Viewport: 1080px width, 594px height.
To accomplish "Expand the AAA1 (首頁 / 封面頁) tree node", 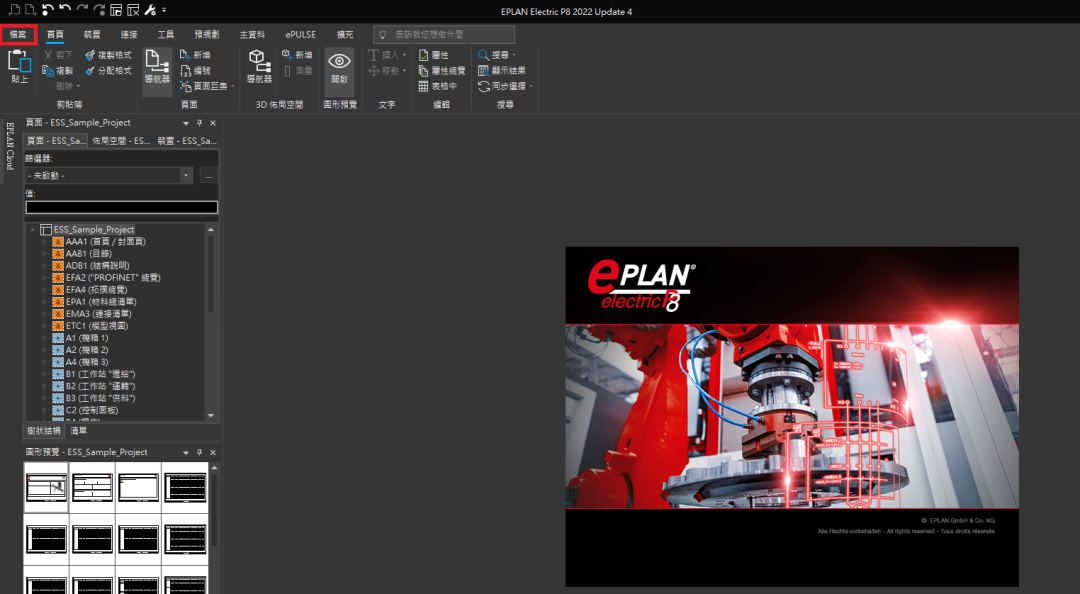I will pyautogui.click(x=44, y=242).
